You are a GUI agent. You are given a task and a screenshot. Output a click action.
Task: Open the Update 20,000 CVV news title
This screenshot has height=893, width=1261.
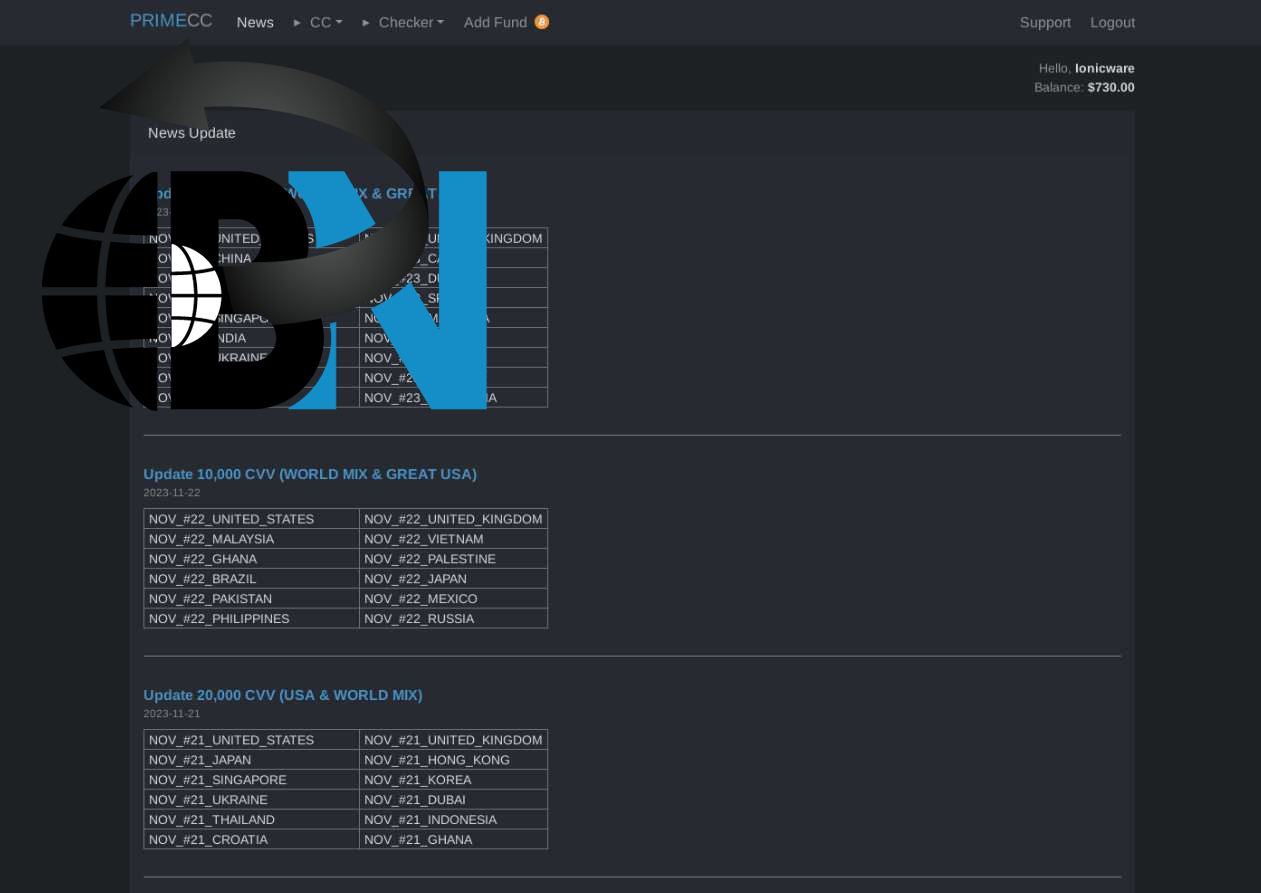point(283,695)
